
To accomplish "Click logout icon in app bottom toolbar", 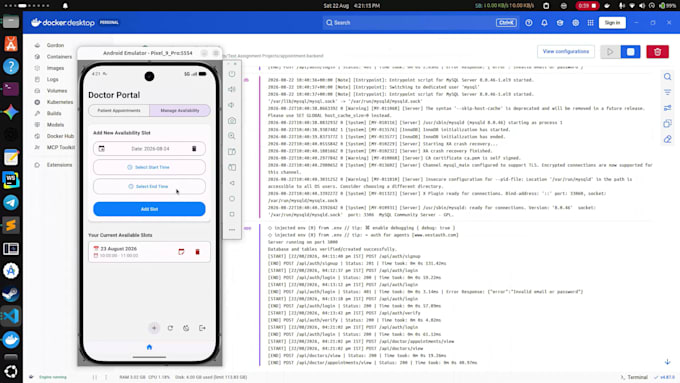I will 202,328.
